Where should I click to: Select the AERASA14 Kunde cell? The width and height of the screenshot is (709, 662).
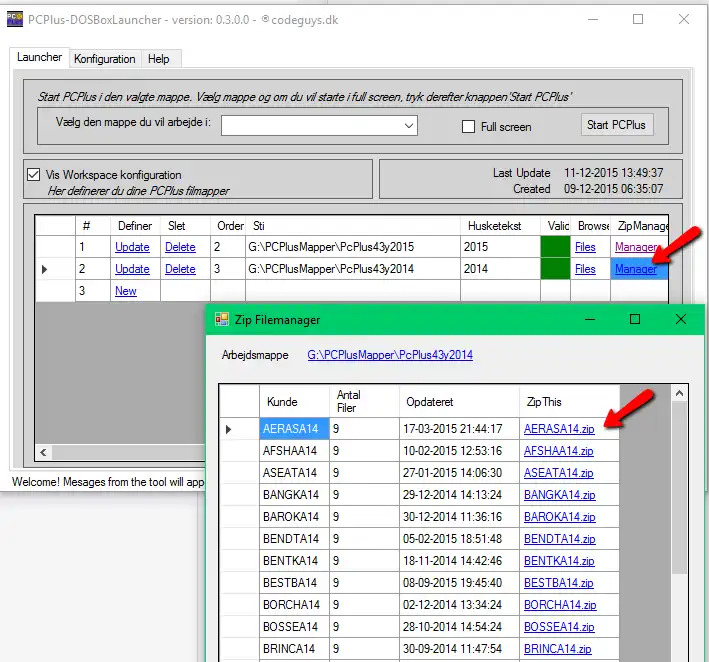294,429
